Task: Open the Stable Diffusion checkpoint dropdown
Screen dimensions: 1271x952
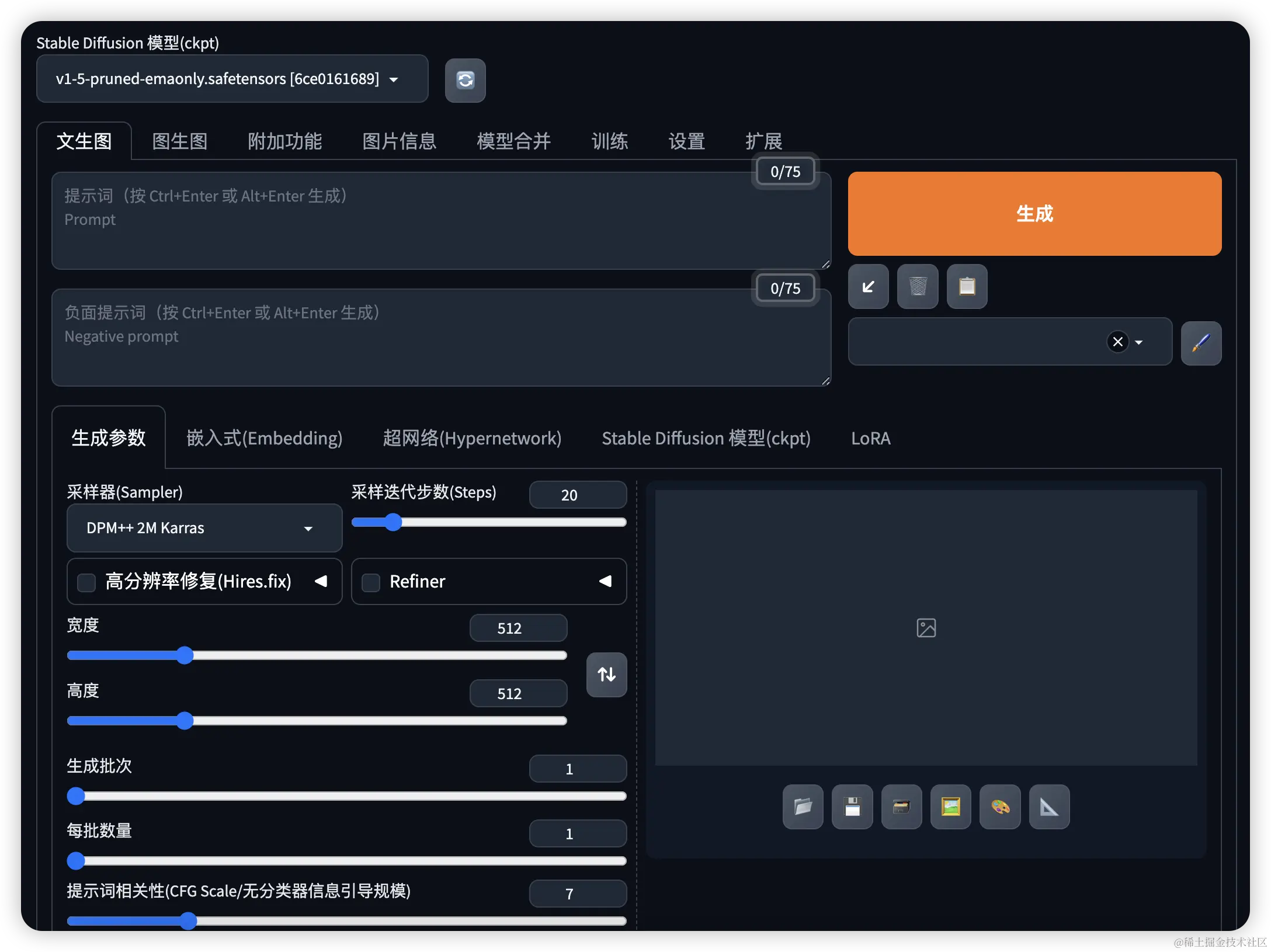Action: click(232, 79)
